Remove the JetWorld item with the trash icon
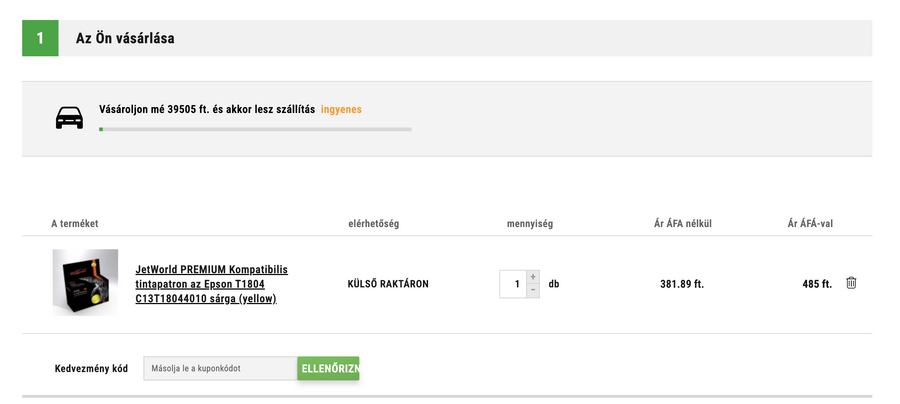This screenshot has width=900, height=404. click(851, 283)
